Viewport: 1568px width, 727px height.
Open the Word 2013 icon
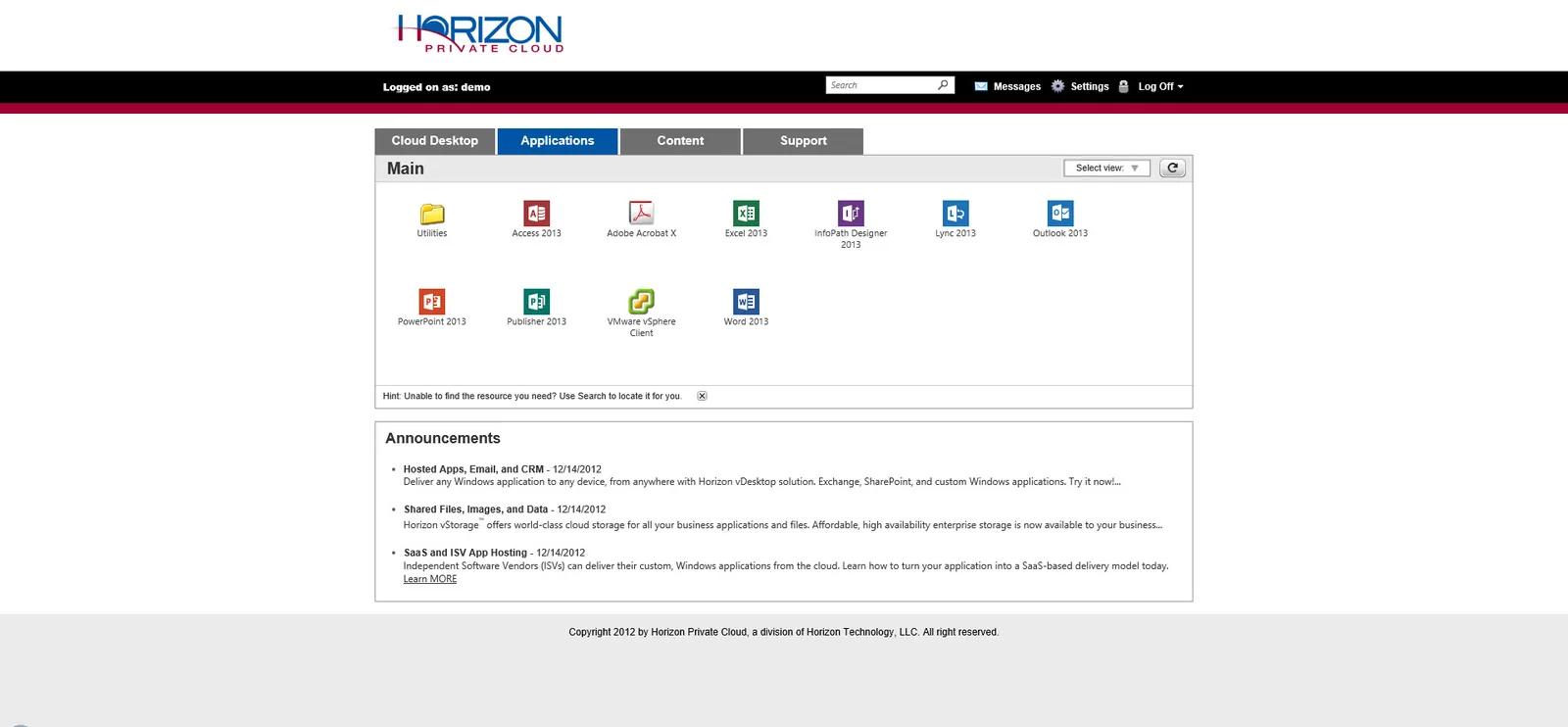click(746, 302)
